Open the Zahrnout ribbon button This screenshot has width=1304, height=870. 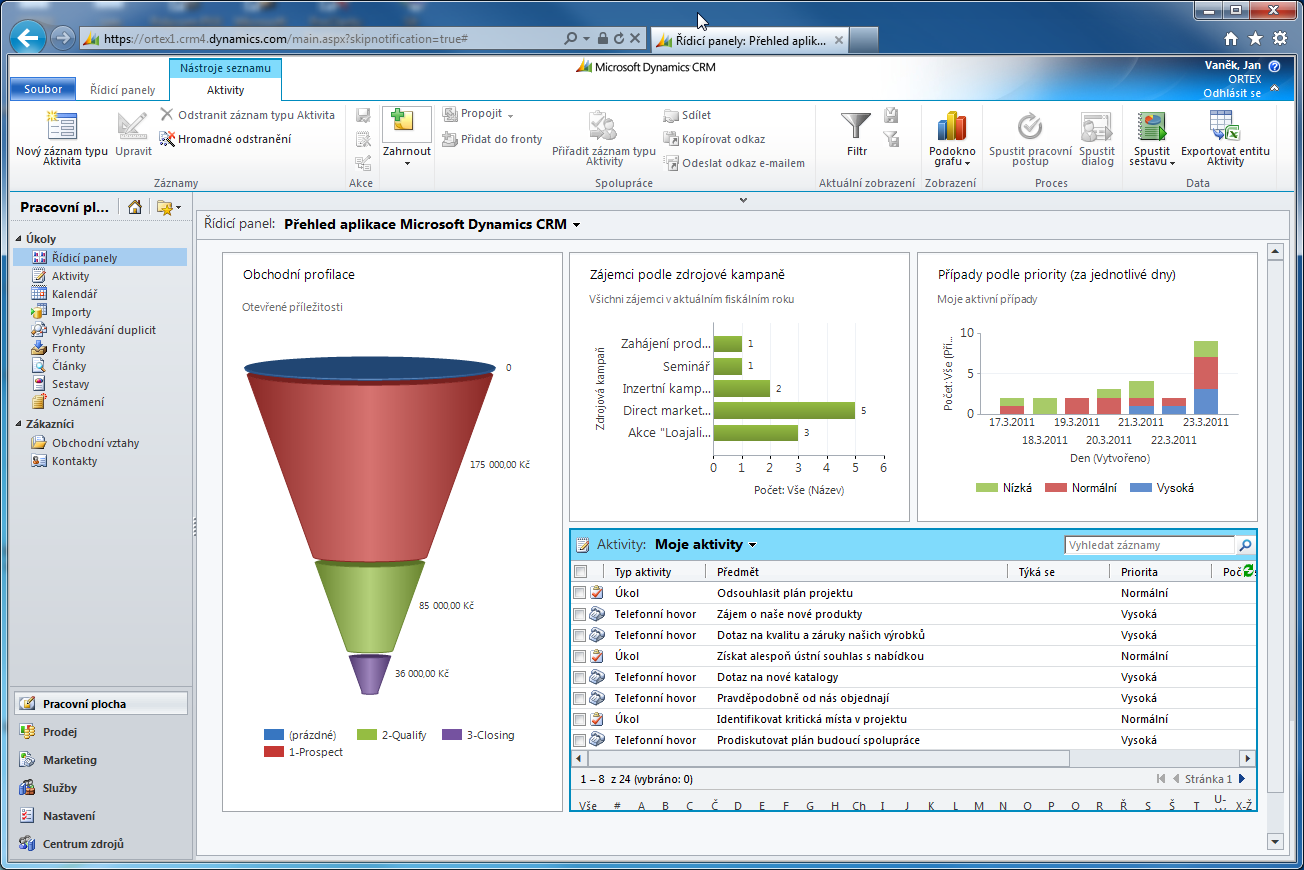407,137
